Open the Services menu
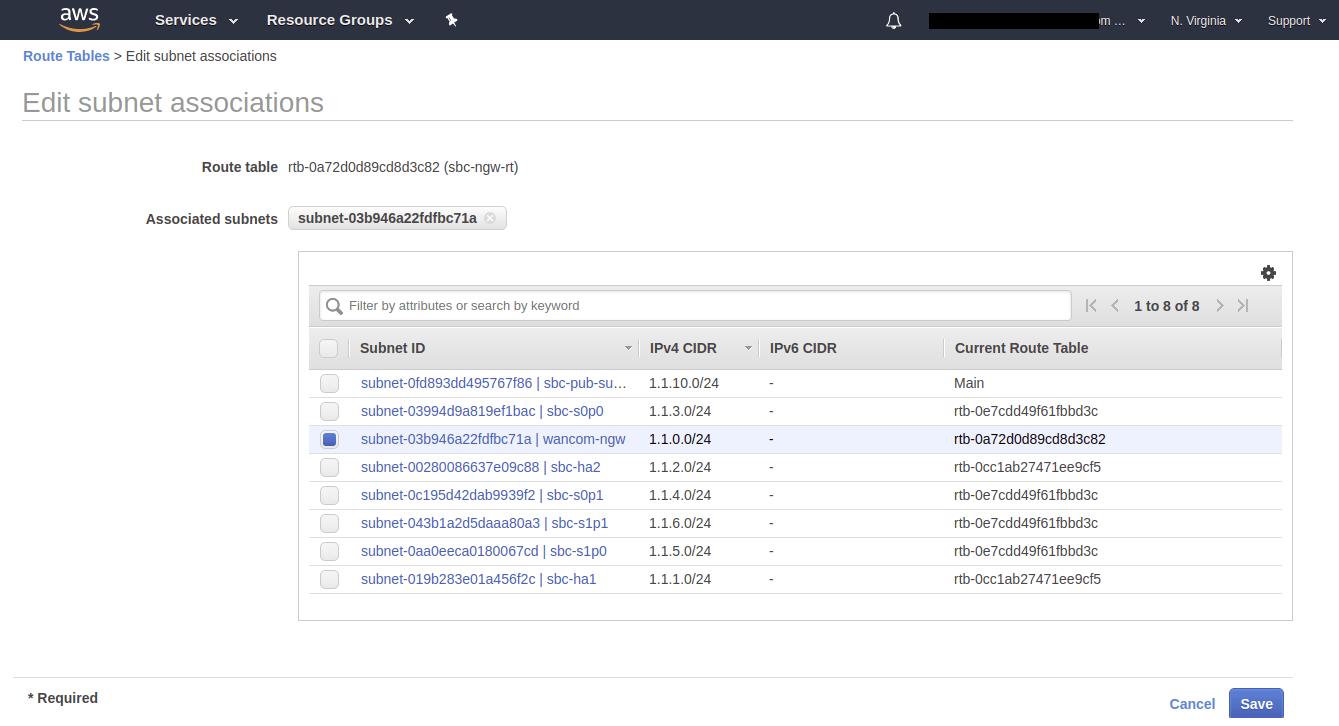The width and height of the screenshot is (1339, 726). click(194, 19)
